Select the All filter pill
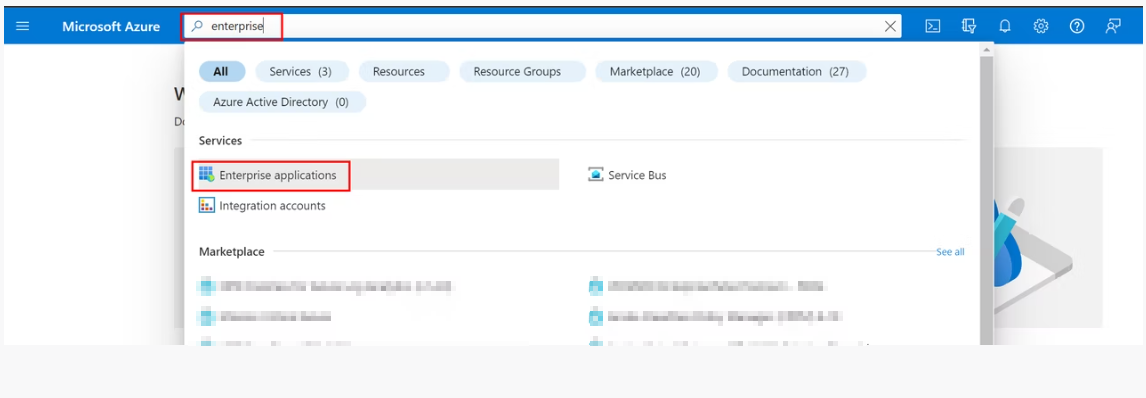Image resolution: width=1146 pixels, height=398 pixels. (x=221, y=72)
